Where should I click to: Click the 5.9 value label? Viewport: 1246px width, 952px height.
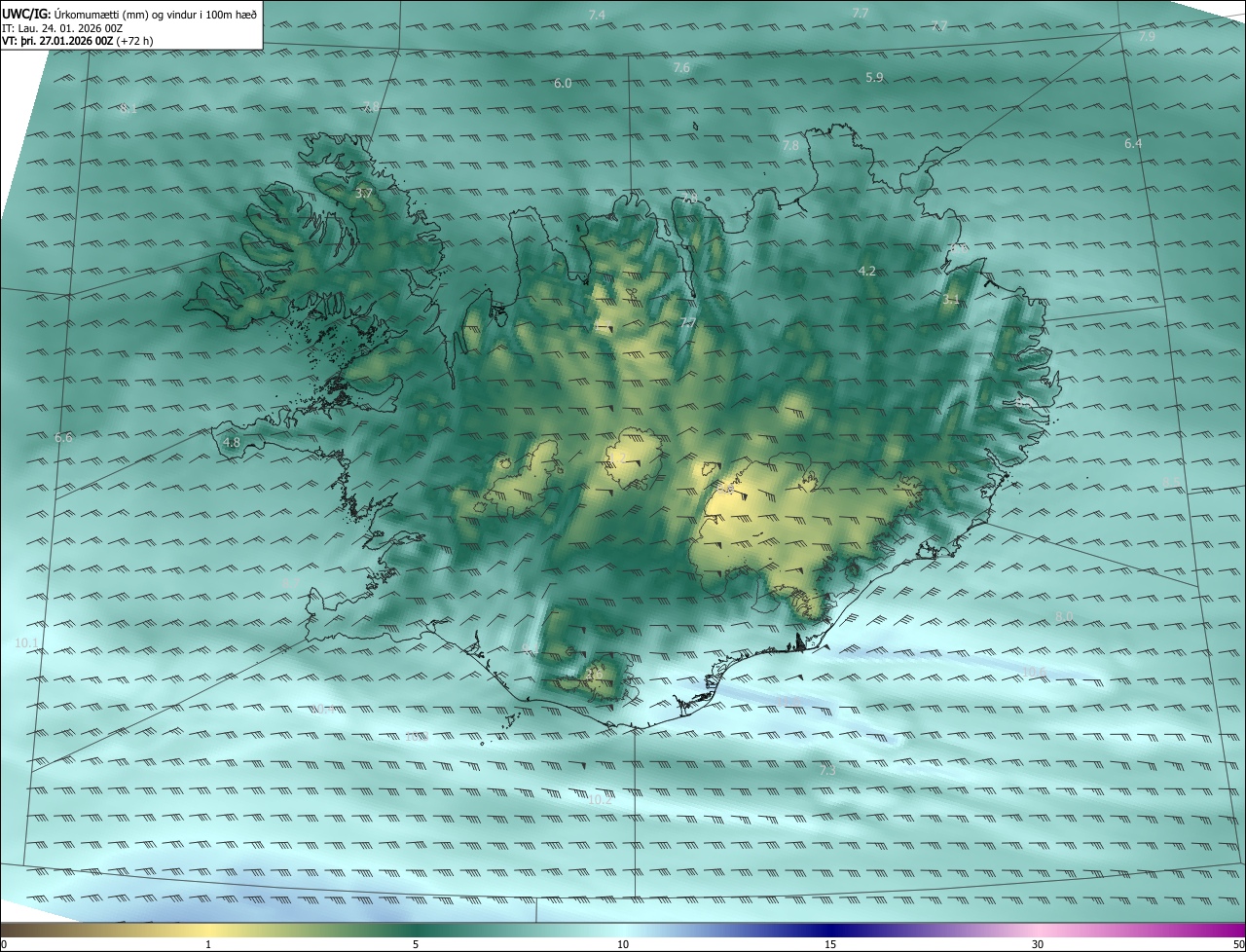click(874, 77)
